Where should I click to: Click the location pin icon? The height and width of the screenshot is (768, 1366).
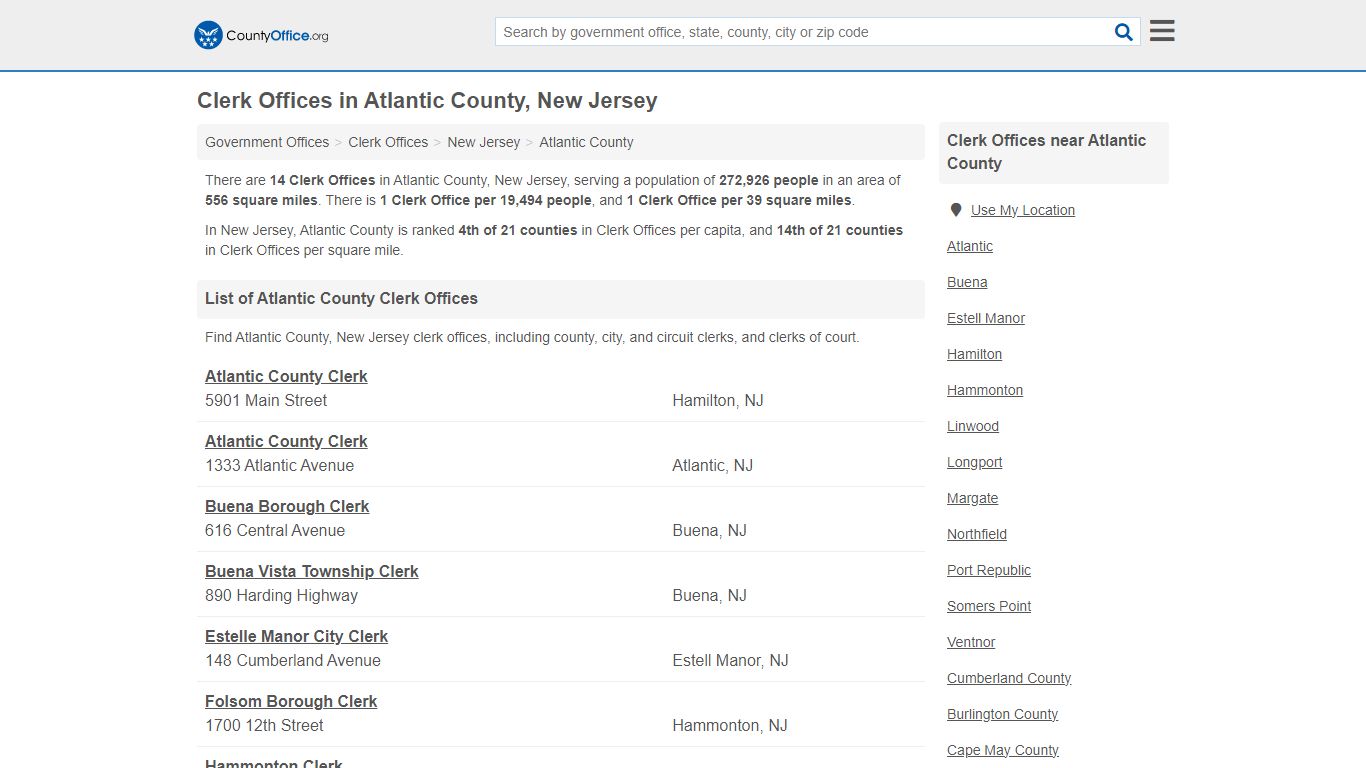pyautogui.click(x=955, y=210)
